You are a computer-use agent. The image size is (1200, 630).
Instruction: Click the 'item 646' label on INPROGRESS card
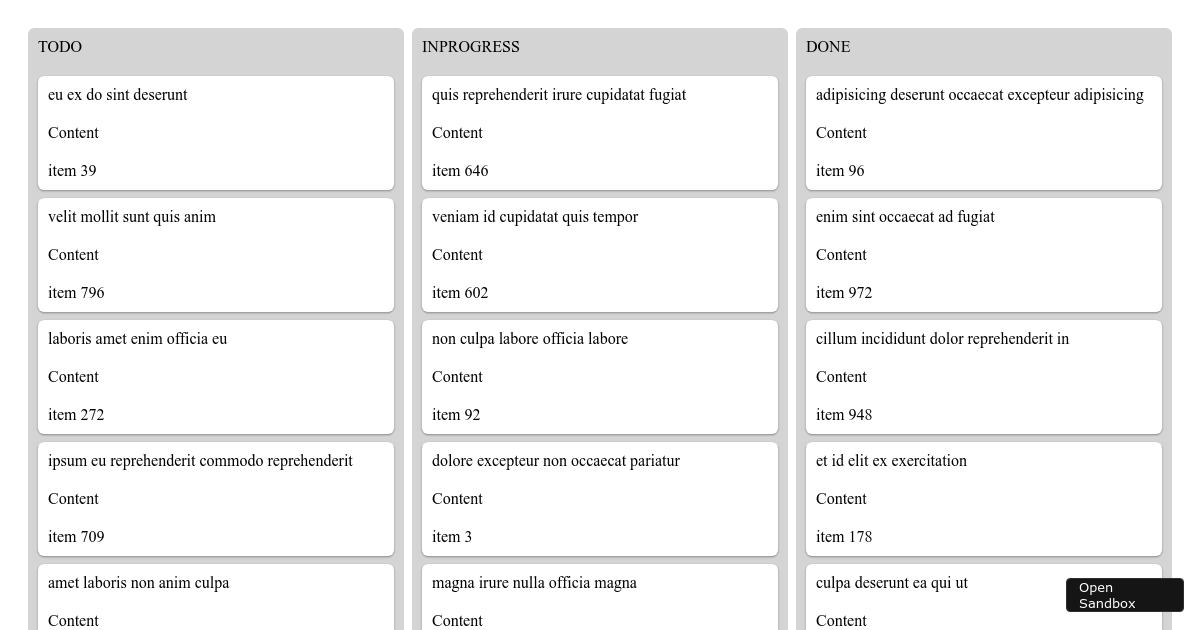(x=460, y=171)
